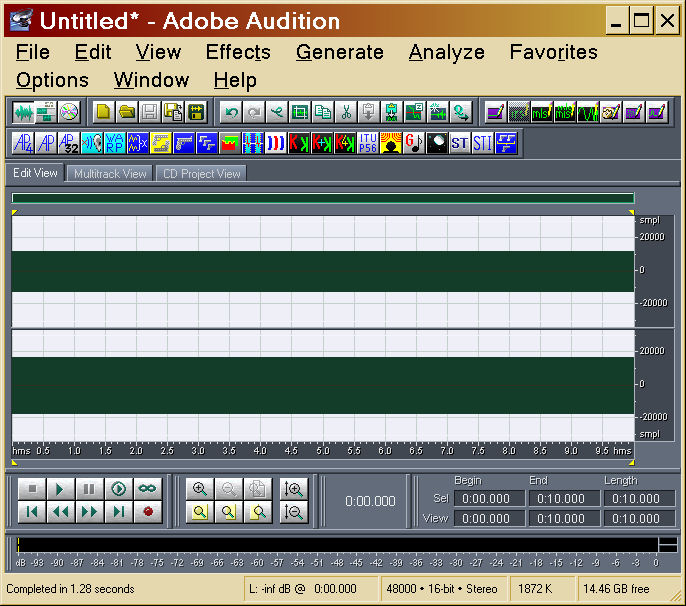Click the Fast Forward button
Screen dimensions: 686x606
point(90,511)
